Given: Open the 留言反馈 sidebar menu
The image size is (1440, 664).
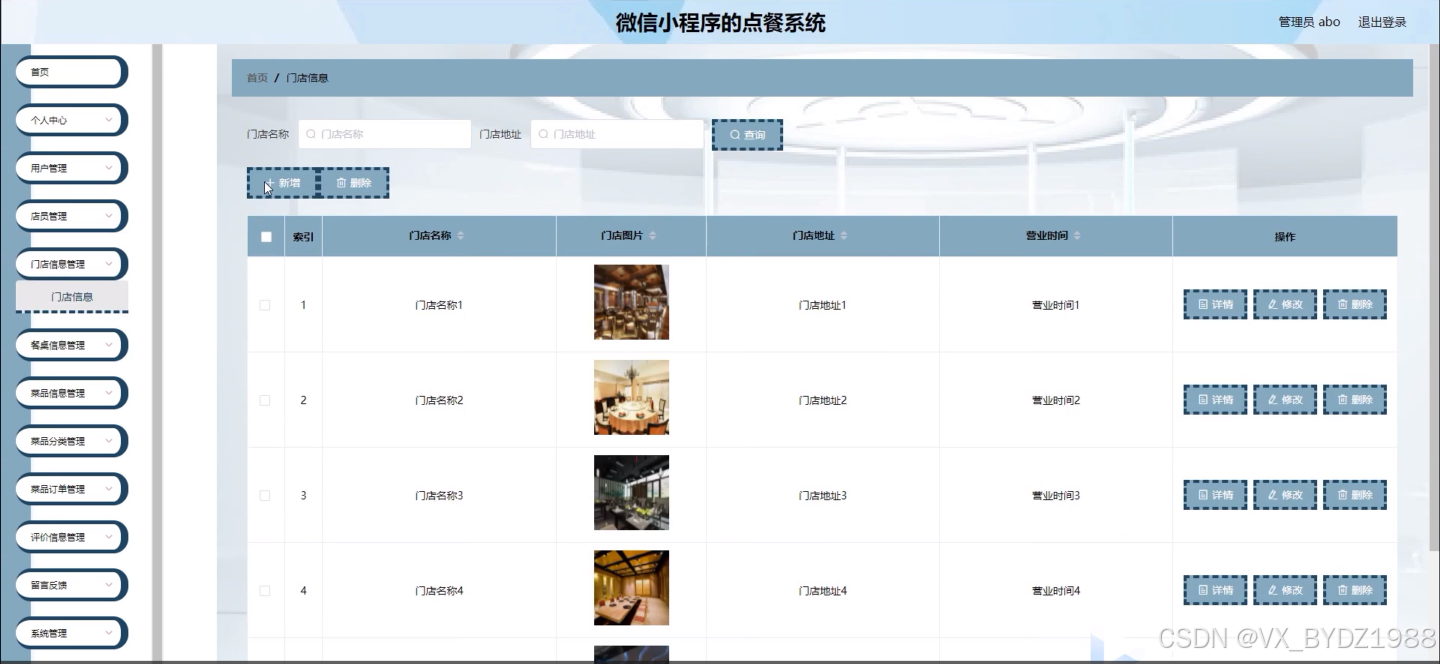Looking at the screenshot, I should click(x=71, y=585).
